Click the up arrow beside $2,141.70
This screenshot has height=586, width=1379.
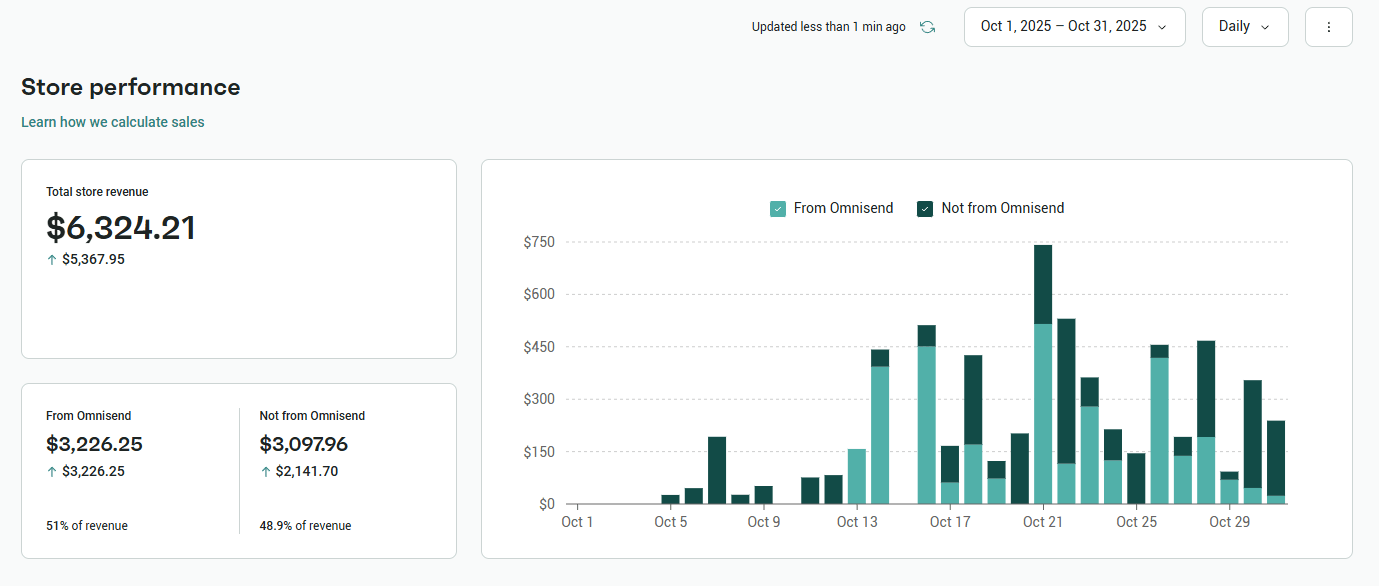[x=265, y=472]
